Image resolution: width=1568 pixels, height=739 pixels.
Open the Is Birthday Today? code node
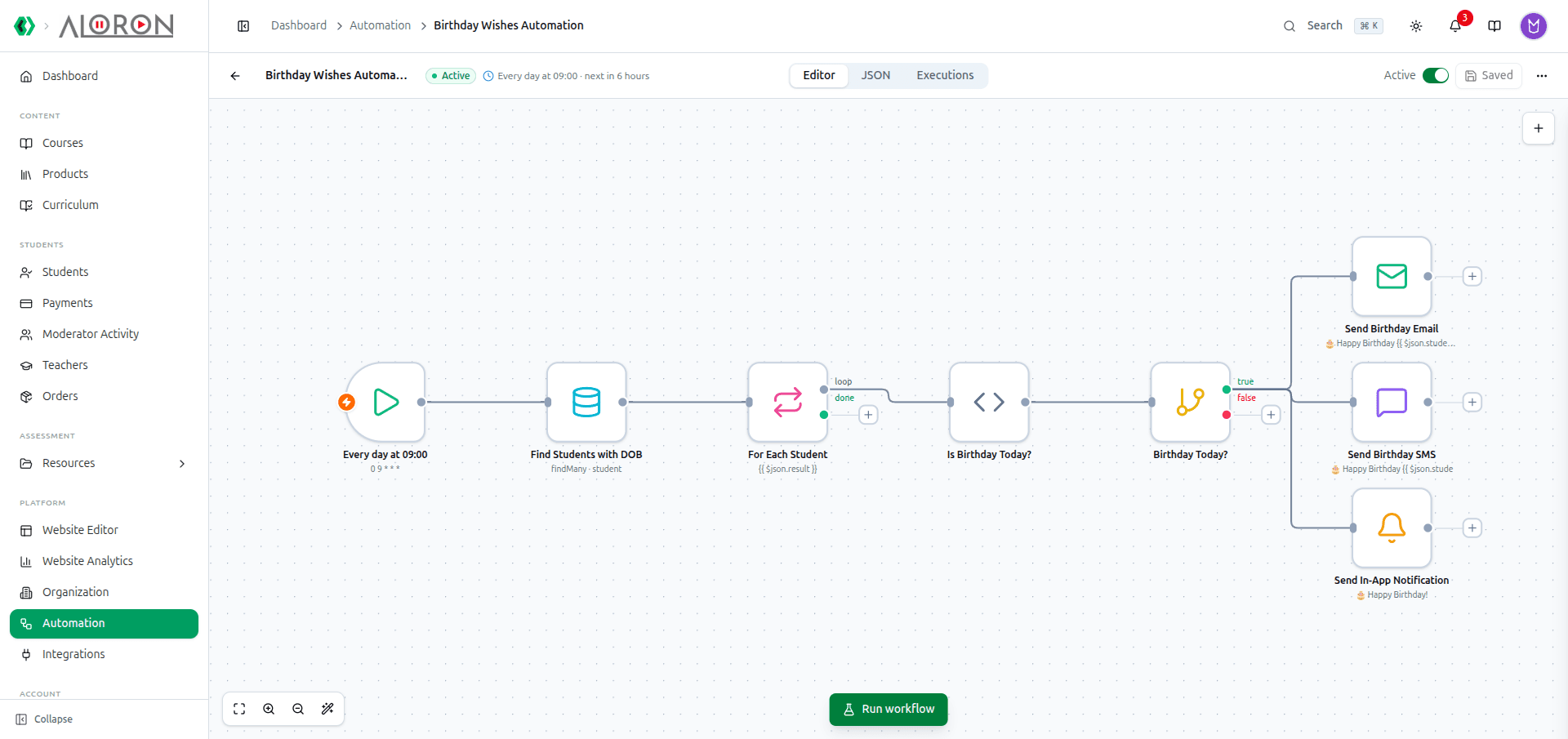click(989, 402)
